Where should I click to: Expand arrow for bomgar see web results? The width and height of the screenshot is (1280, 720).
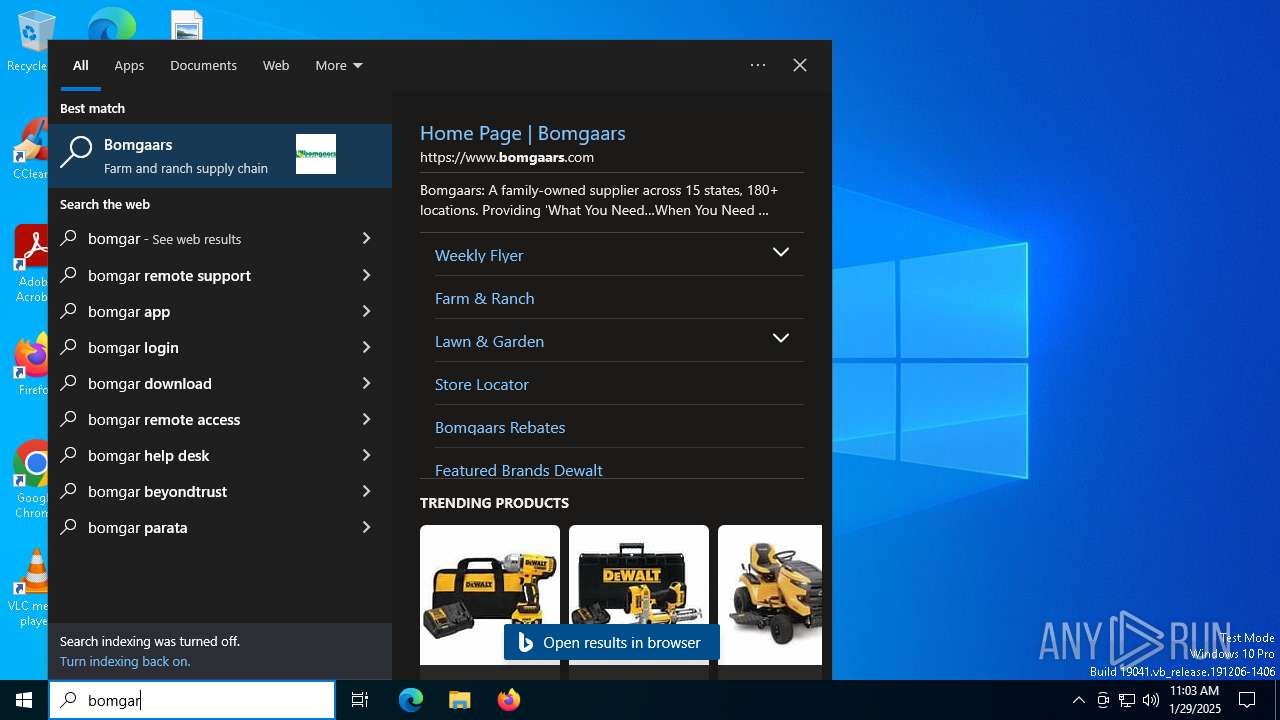366,238
